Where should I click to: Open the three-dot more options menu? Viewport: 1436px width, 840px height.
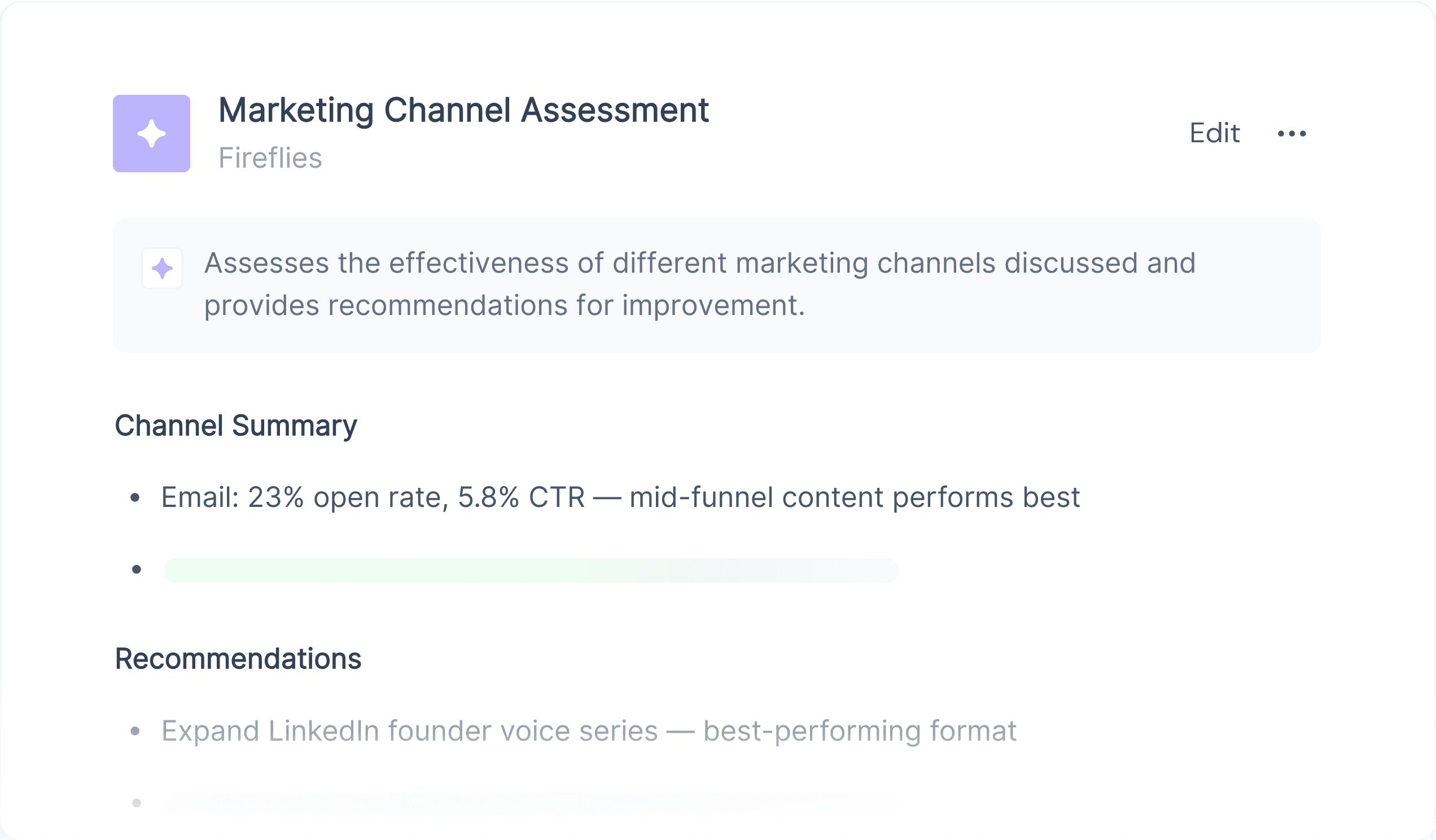[x=1292, y=133]
